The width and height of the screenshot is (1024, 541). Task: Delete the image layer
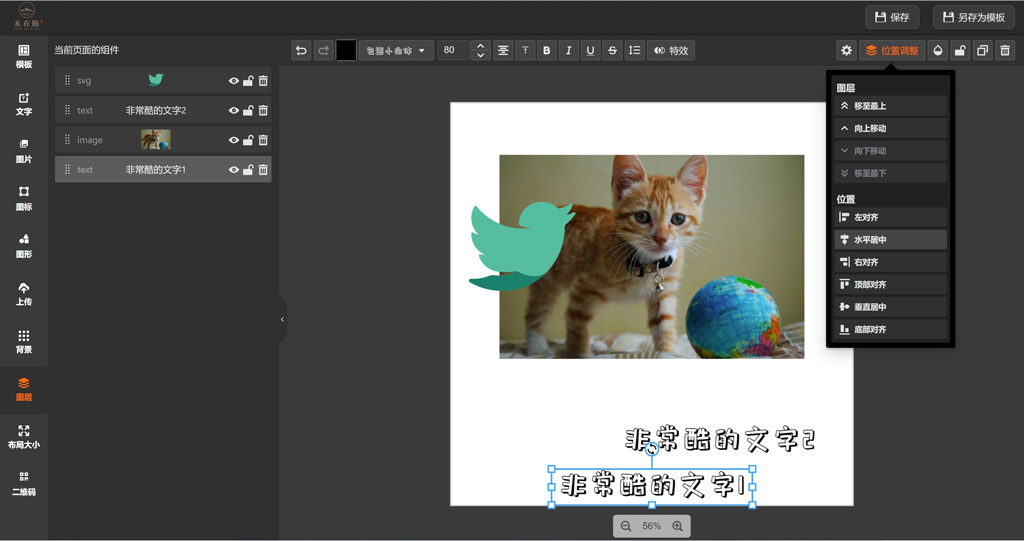(x=263, y=140)
